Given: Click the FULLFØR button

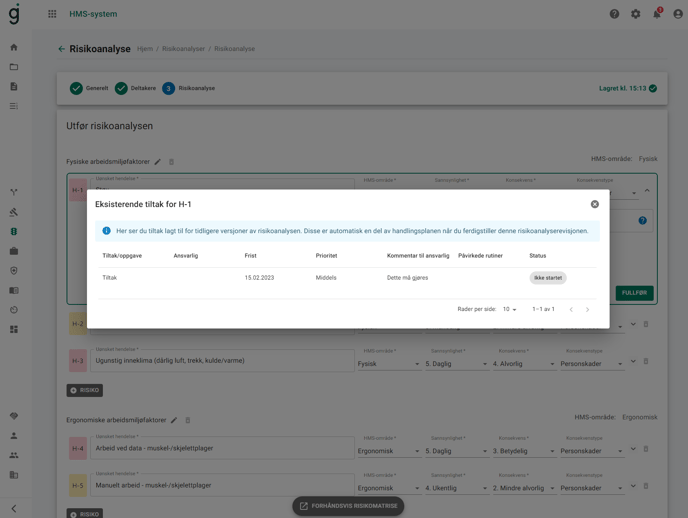Looking at the screenshot, I should click(x=634, y=293).
